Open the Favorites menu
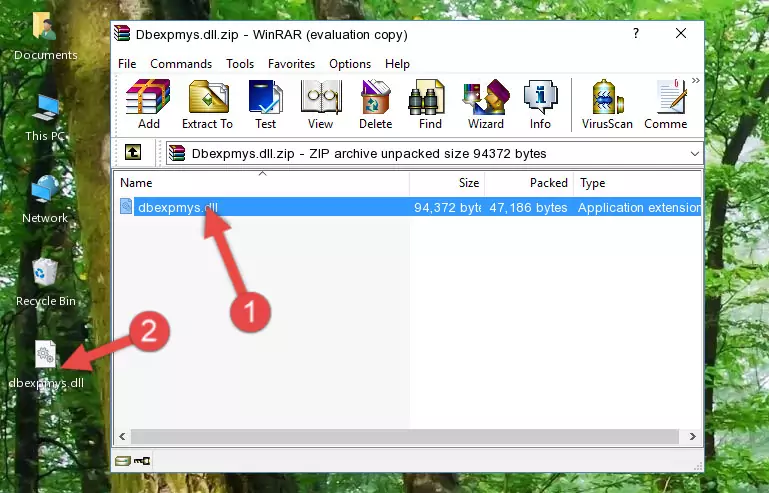769x493 pixels. click(291, 64)
